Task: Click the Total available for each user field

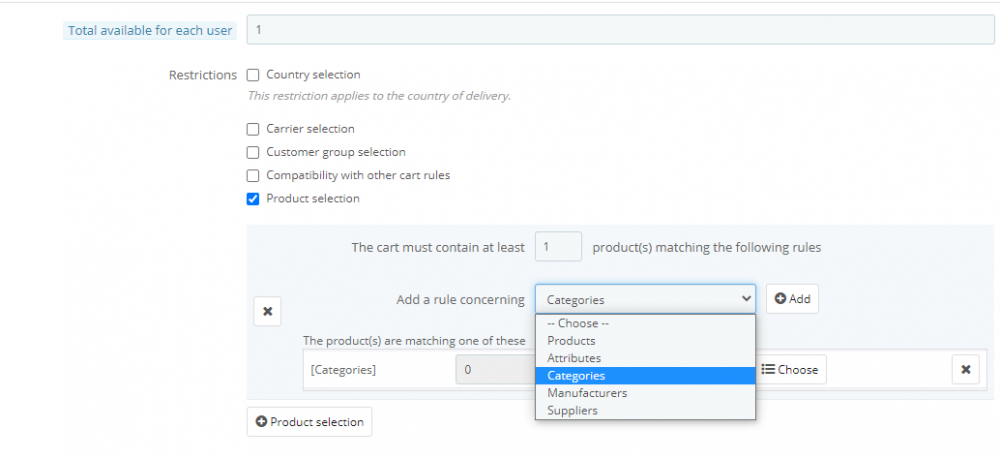Action: point(620,30)
